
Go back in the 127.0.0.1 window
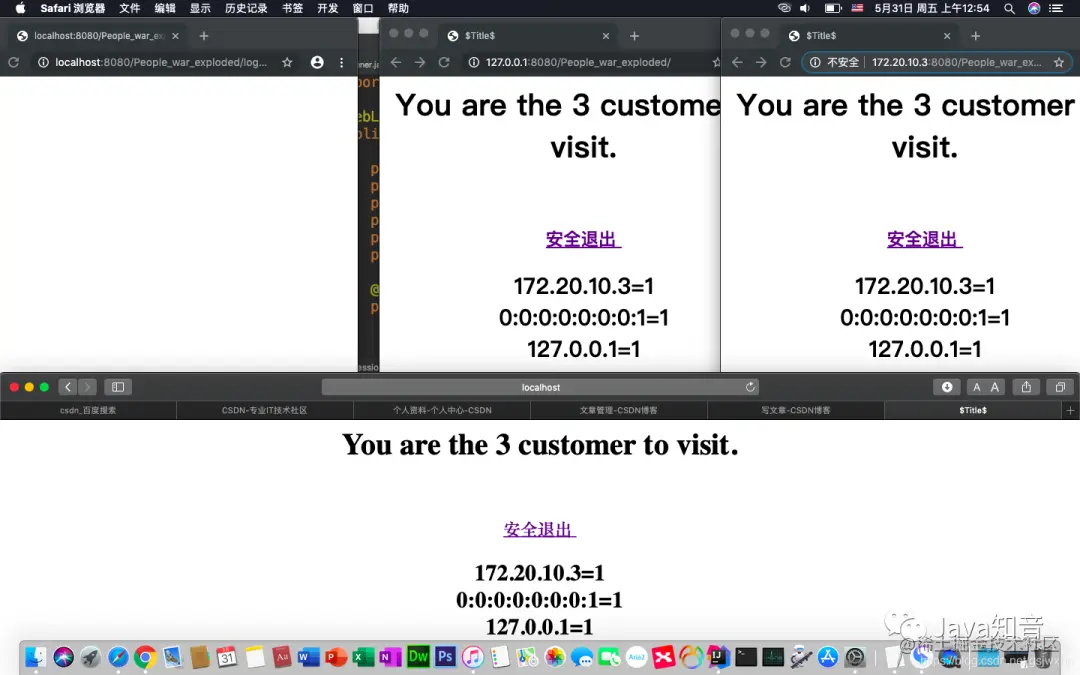click(x=396, y=63)
